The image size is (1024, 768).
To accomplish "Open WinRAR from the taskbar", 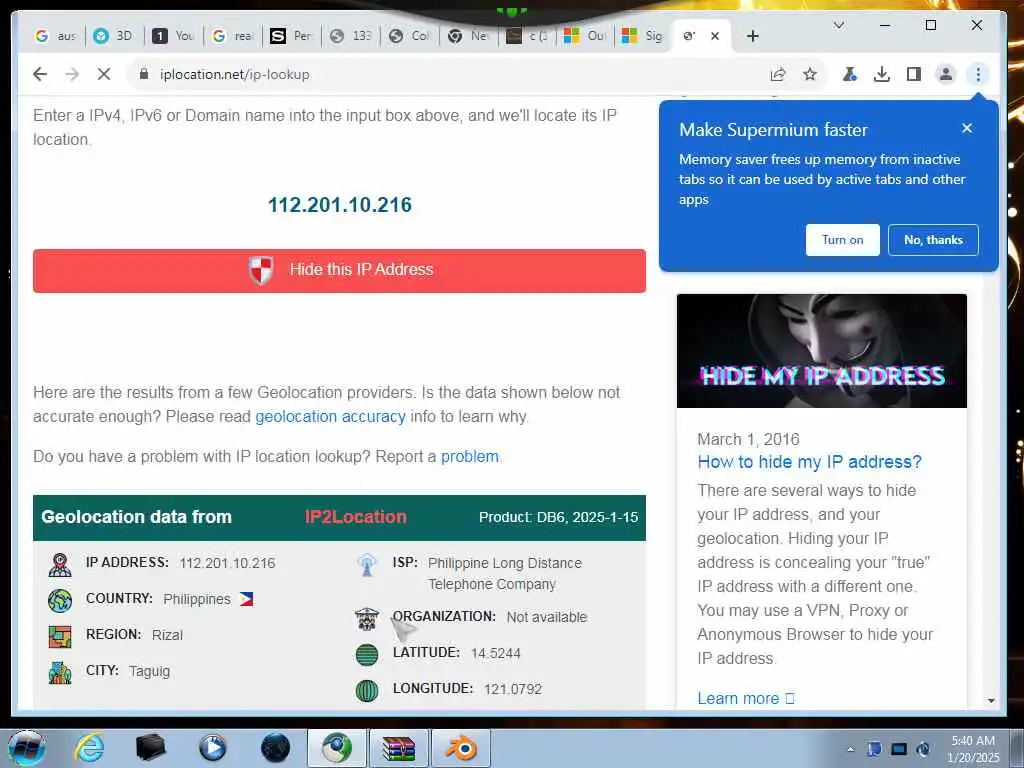I will click(399, 748).
